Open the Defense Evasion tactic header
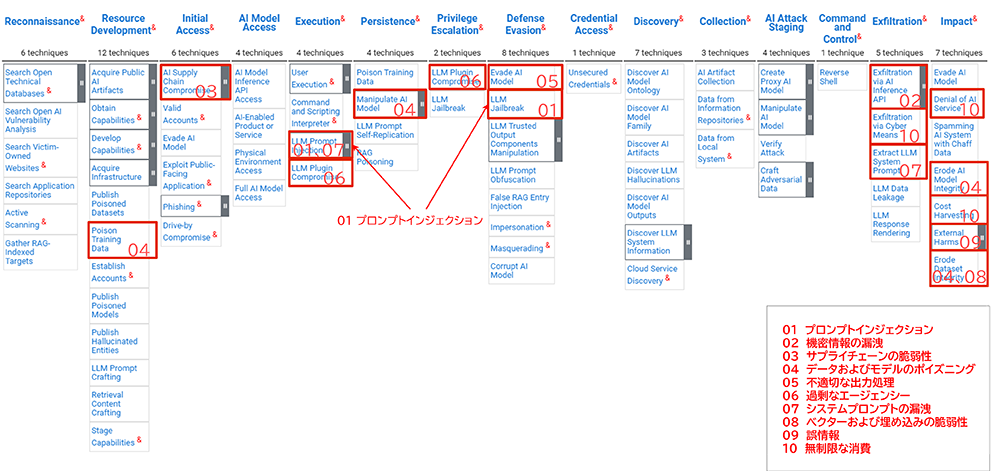This screenshot has width=1000, height=471. (524, 24)
